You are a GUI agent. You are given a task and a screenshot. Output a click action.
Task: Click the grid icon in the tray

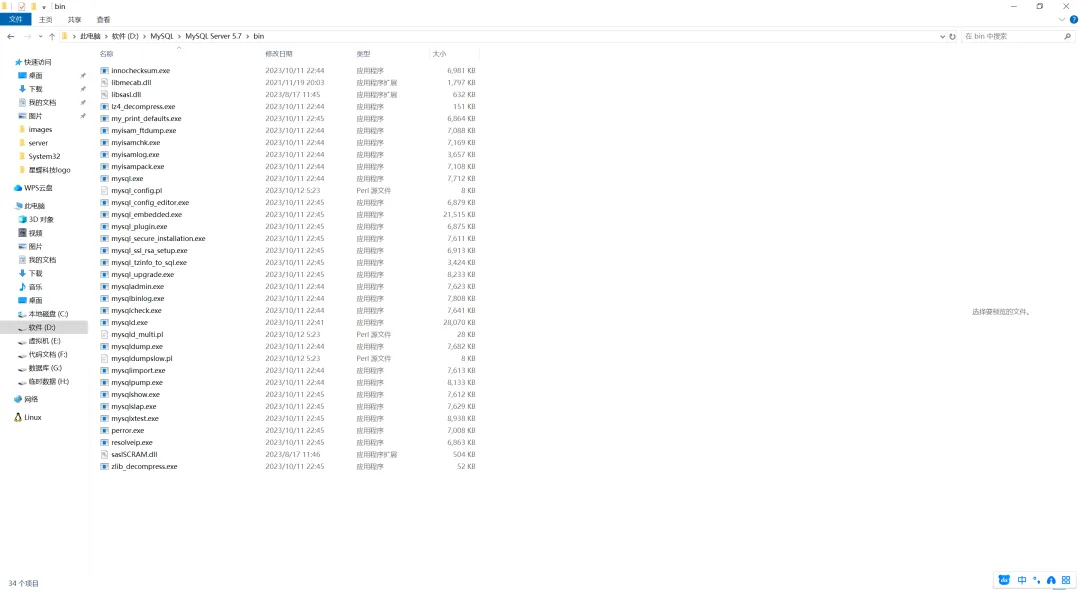1066,580
